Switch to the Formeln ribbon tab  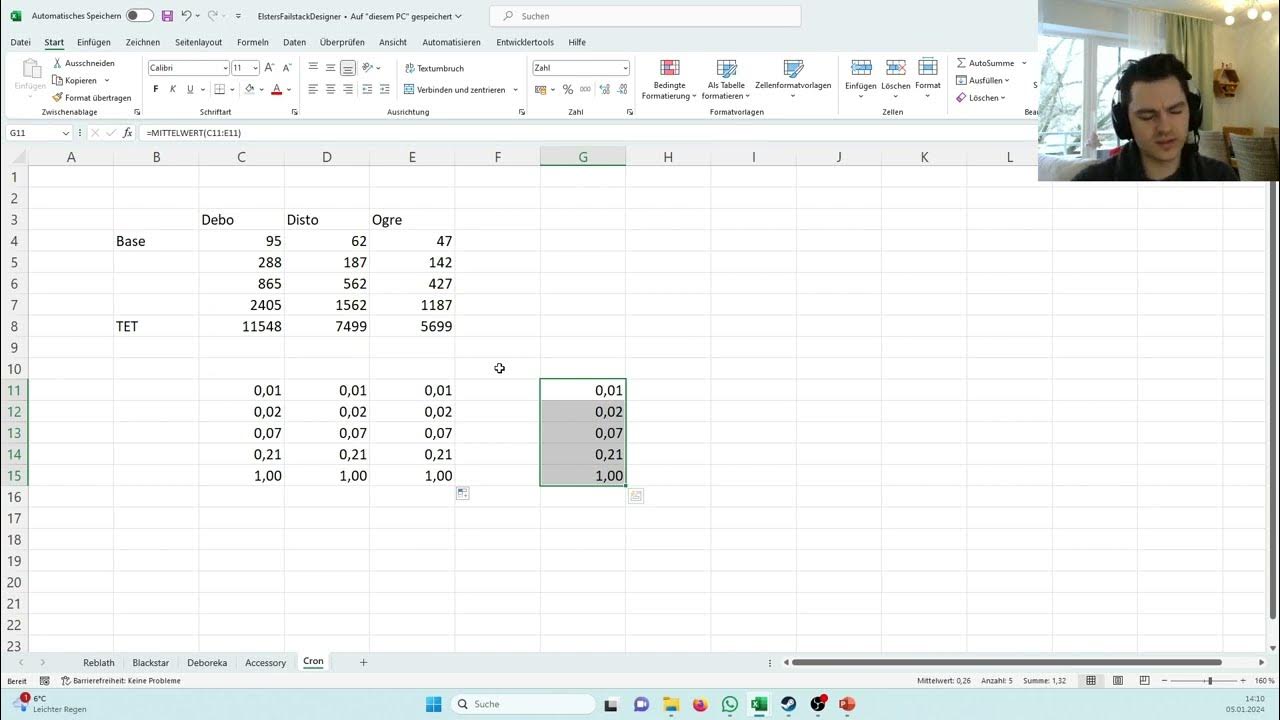pos(253,42)
